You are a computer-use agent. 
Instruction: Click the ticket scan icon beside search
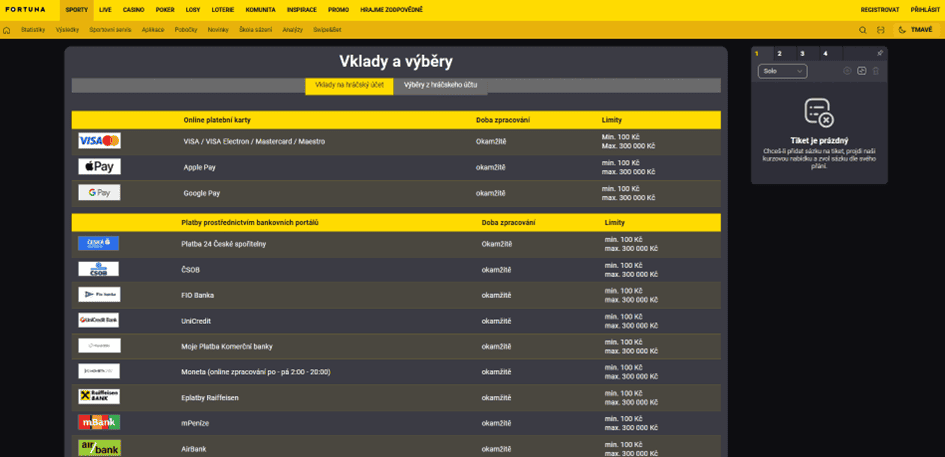click(881, 30)
